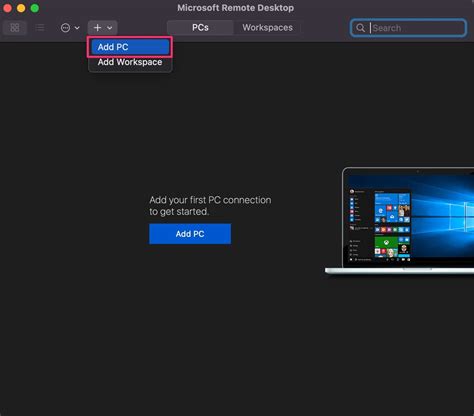
Task: Minimize window with yellow button
Action: pos(21,8)
